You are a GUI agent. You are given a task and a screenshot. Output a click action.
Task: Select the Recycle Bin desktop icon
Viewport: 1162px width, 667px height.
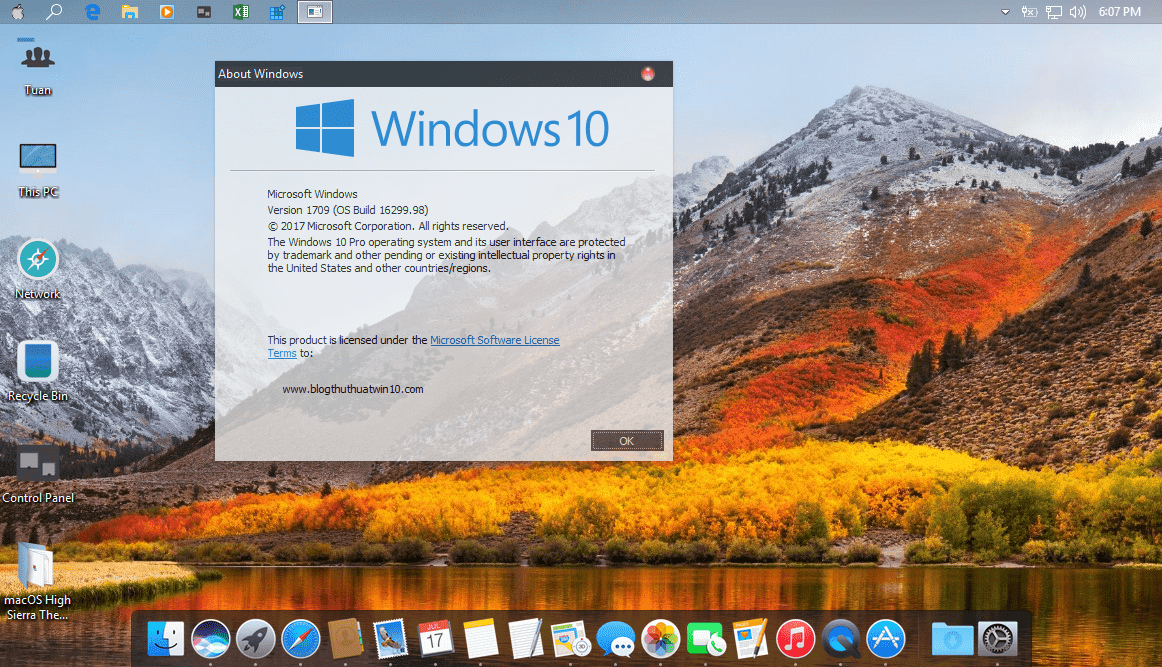click(38, 371)
